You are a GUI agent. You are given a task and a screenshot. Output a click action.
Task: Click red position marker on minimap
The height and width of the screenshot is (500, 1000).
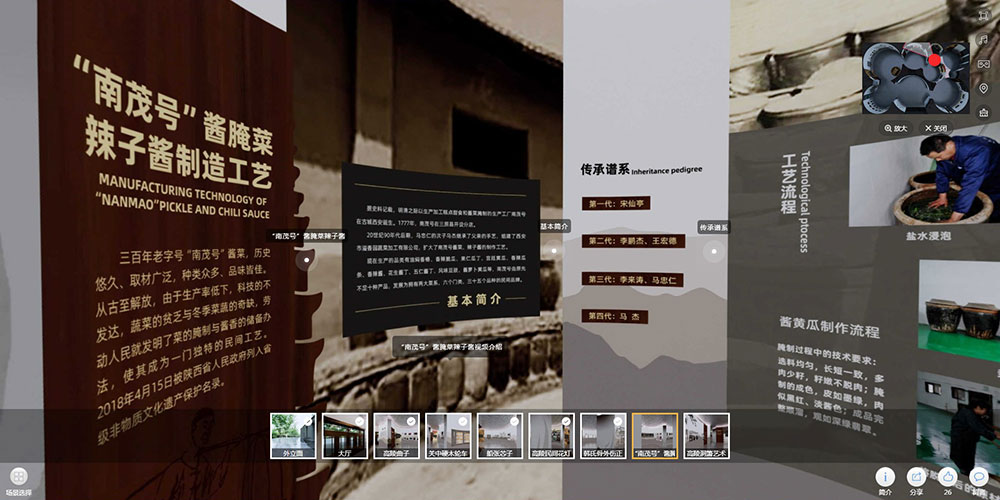[x=935, y=60]
